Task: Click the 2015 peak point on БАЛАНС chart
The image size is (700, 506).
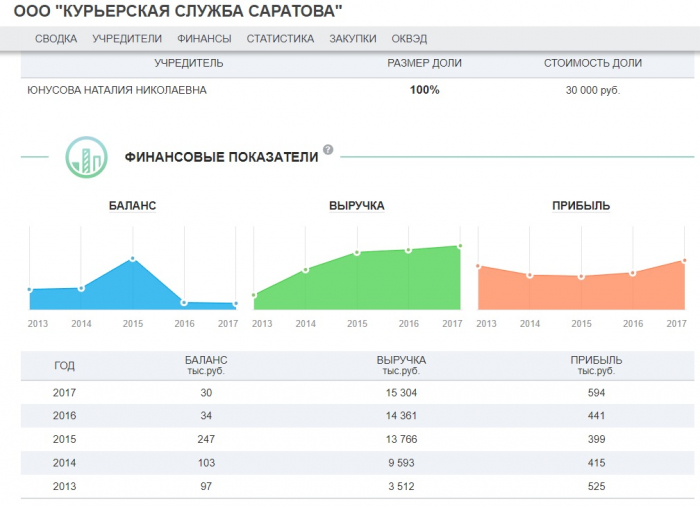Action: pyautogui.click(x=133, y=259)
